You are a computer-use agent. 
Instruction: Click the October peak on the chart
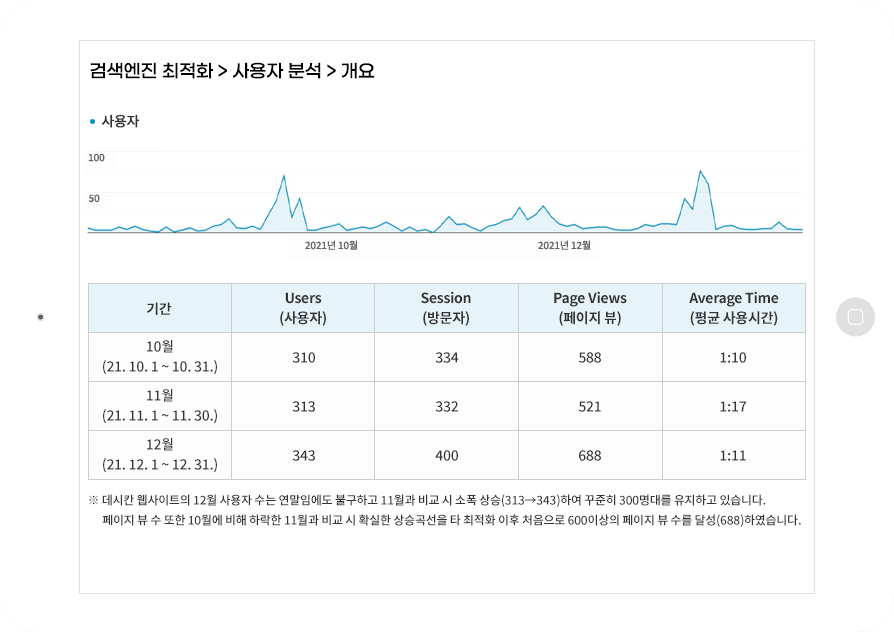pos(284,176)
